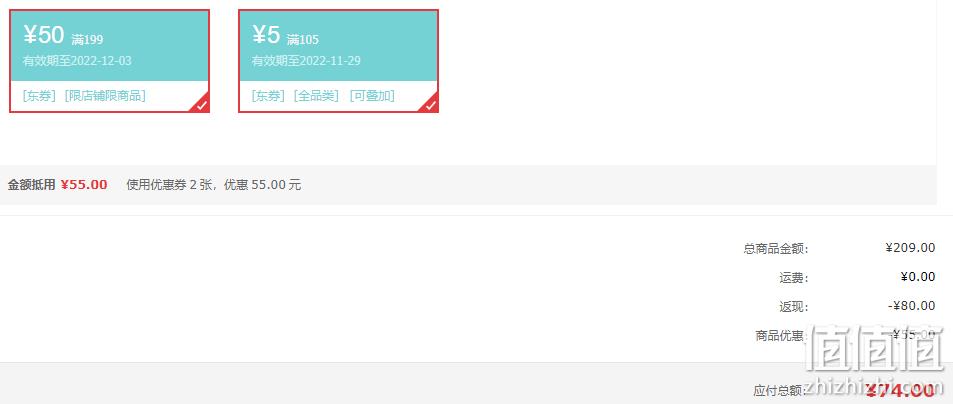Click the zhizhizhi.com watermark text
The image size is (953, 404).
pos(874,388)
